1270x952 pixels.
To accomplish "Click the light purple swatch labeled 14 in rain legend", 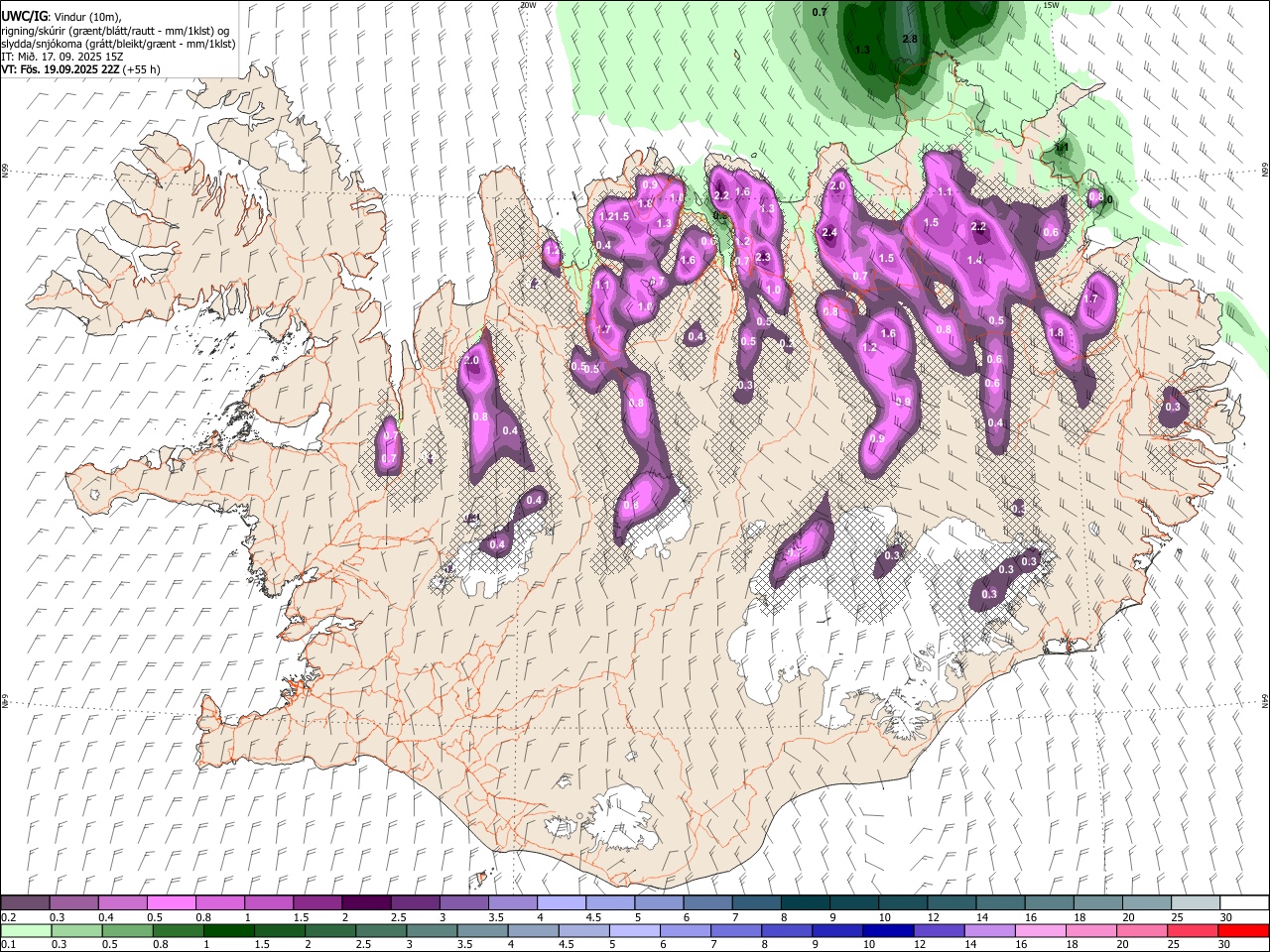I will [989, 930].
